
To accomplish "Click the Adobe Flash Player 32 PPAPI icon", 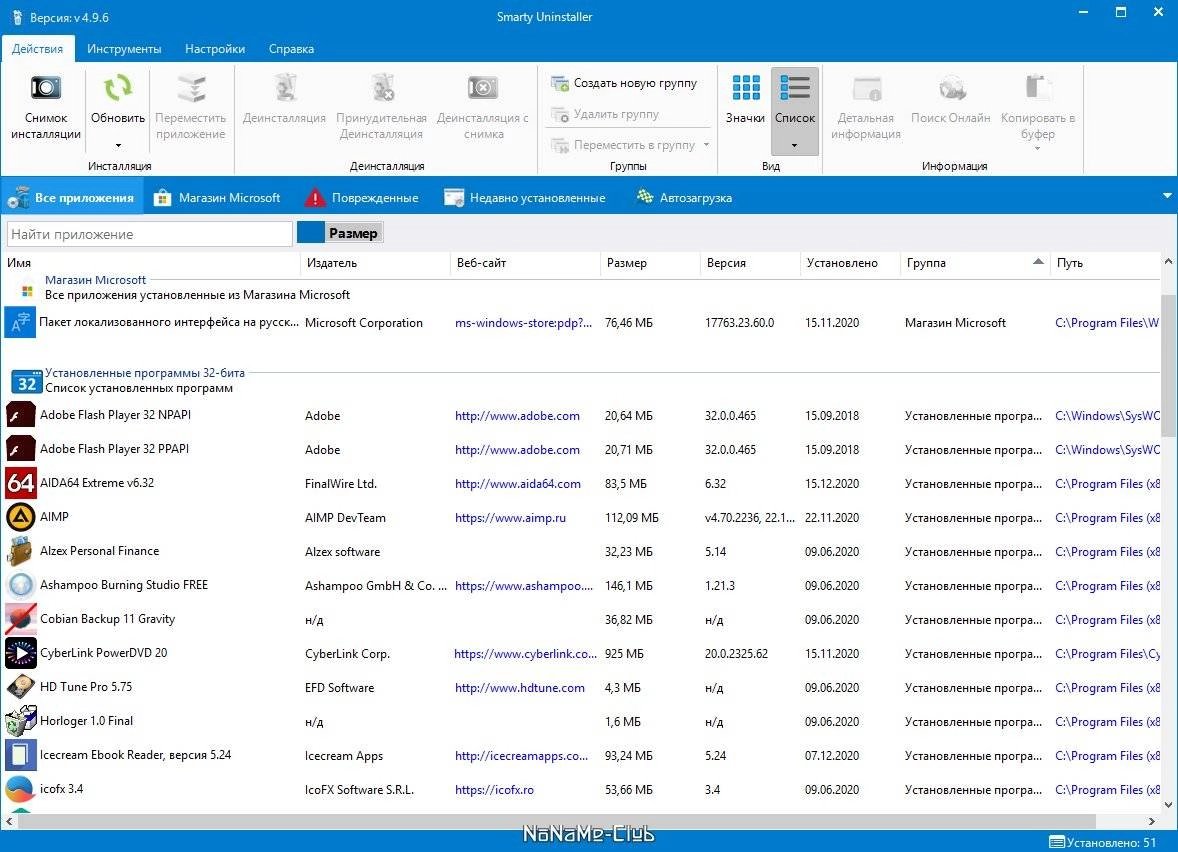I will 20,449.
